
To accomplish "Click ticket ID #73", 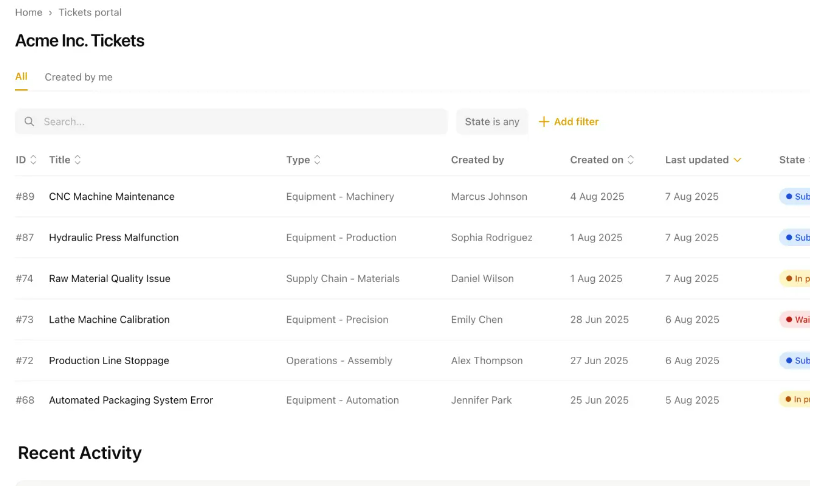I will coord(24,319).
